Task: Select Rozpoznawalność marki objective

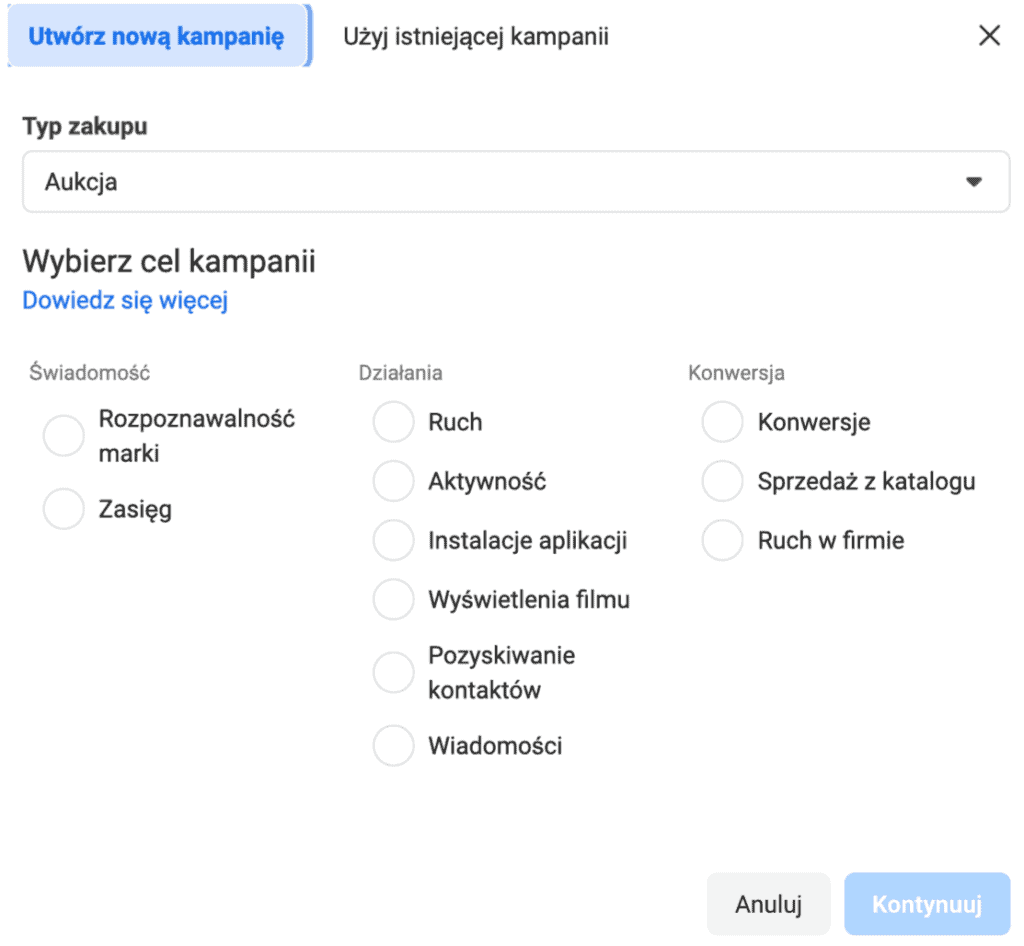Action: tap(64, 436)
